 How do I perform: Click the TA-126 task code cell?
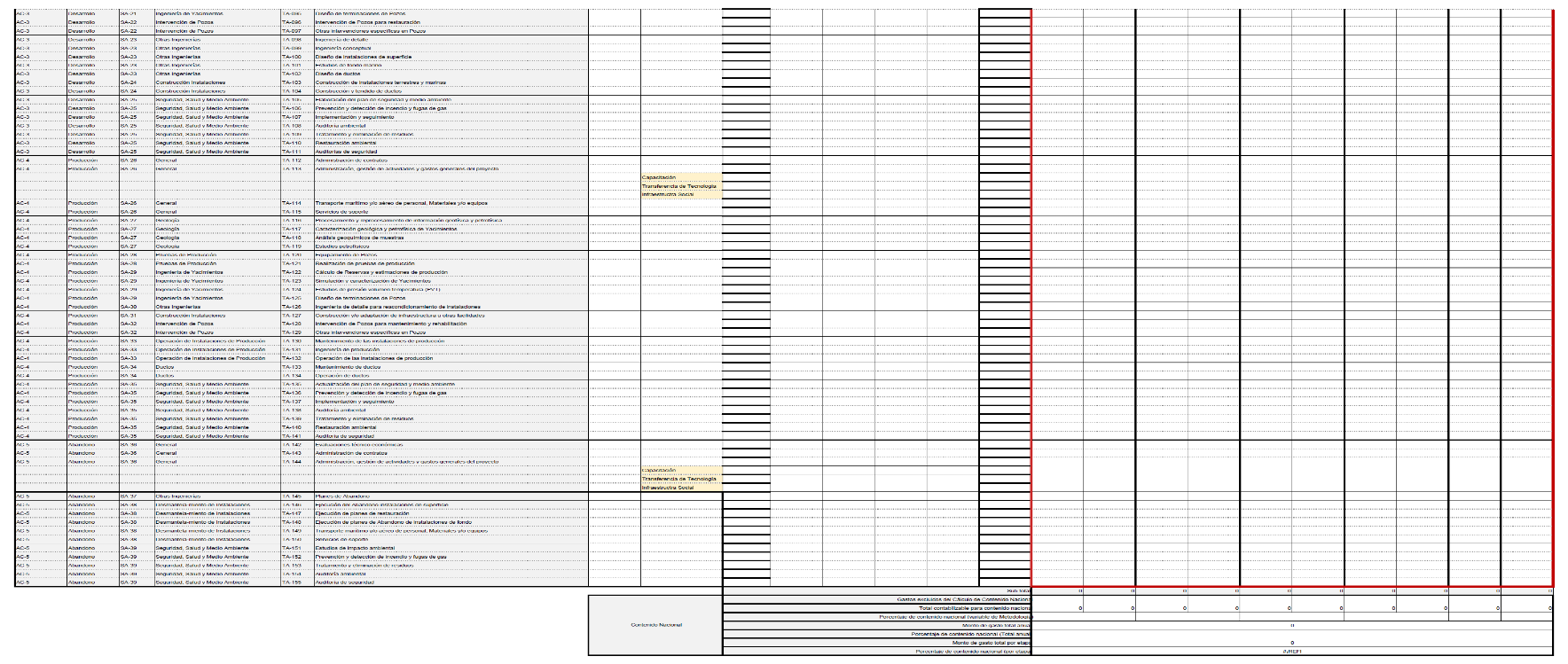[x=292, y=307]
